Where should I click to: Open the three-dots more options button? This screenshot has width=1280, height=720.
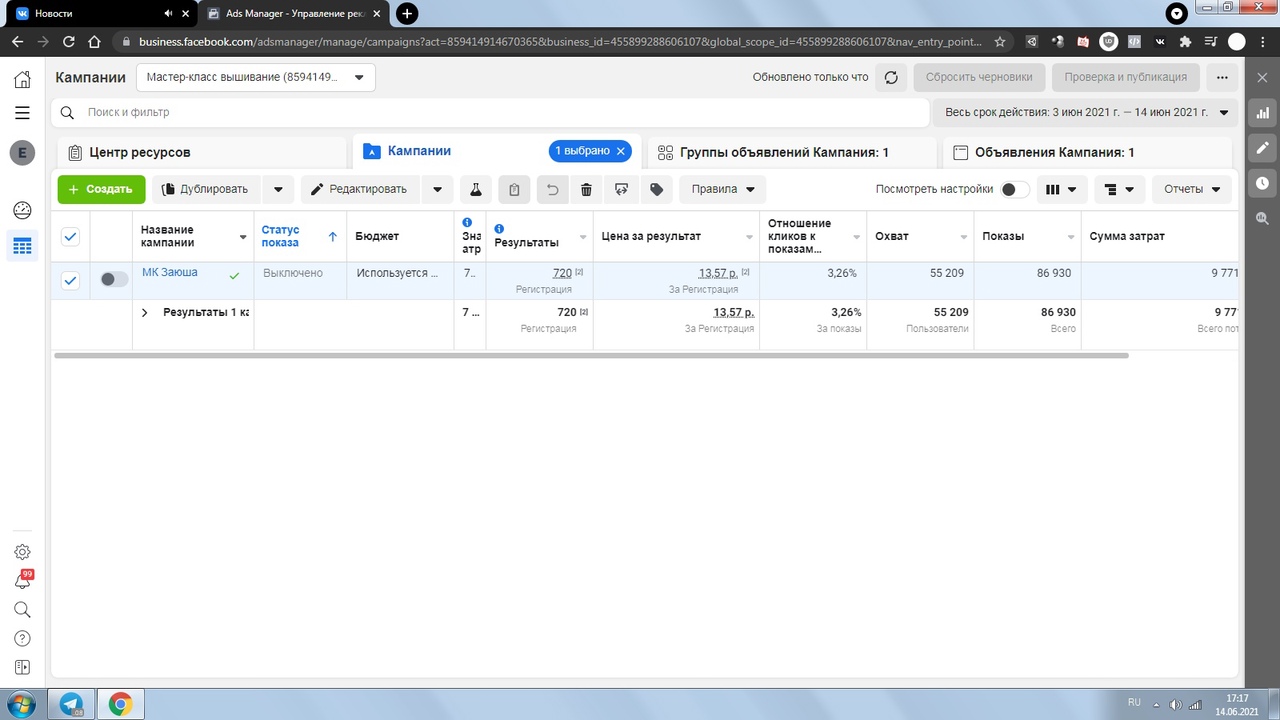[1221, 77]
